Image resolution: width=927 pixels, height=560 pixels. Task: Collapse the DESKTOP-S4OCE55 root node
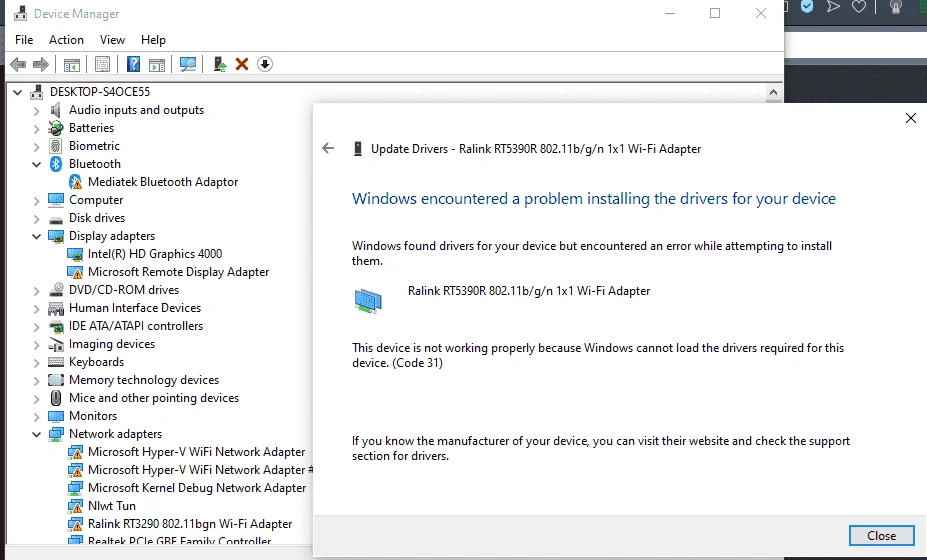(x=18, y=92)
